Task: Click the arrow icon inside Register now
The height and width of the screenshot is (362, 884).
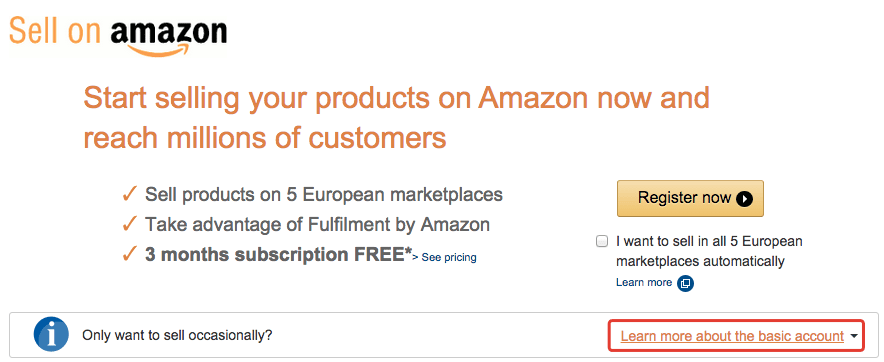Action: pos(744,198)
